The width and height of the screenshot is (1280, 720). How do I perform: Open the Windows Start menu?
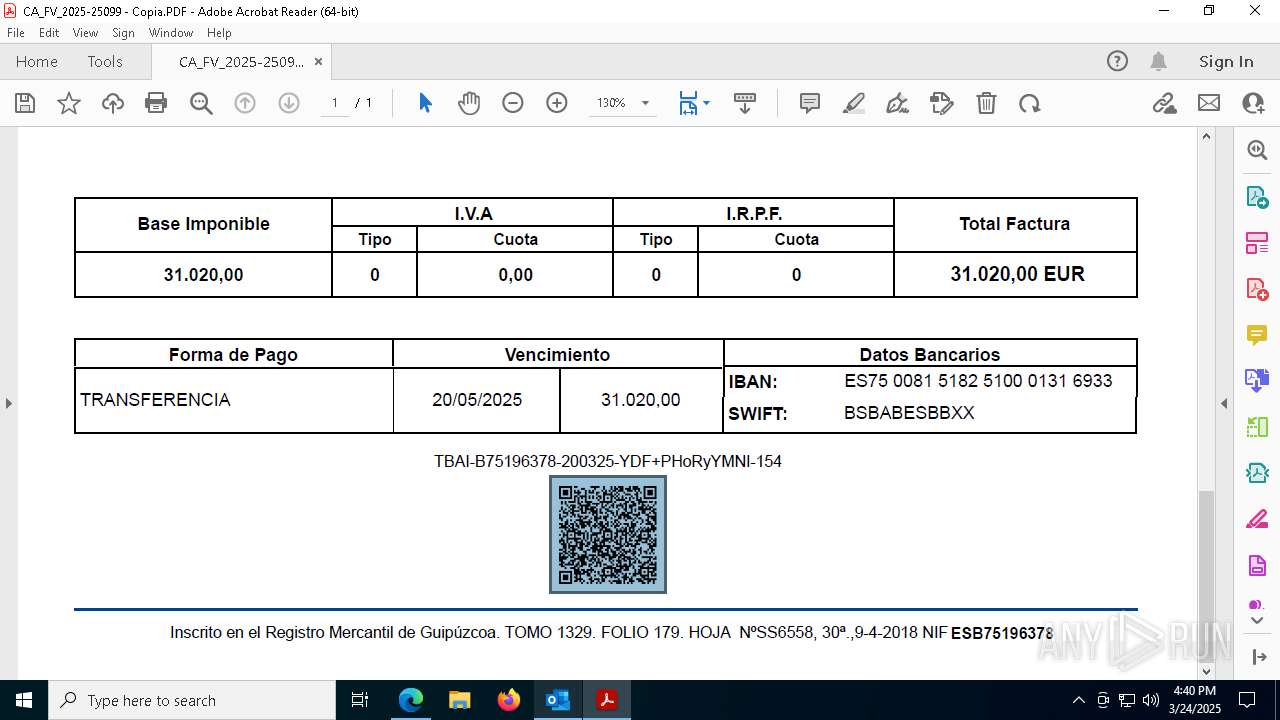tap(24, 700)
